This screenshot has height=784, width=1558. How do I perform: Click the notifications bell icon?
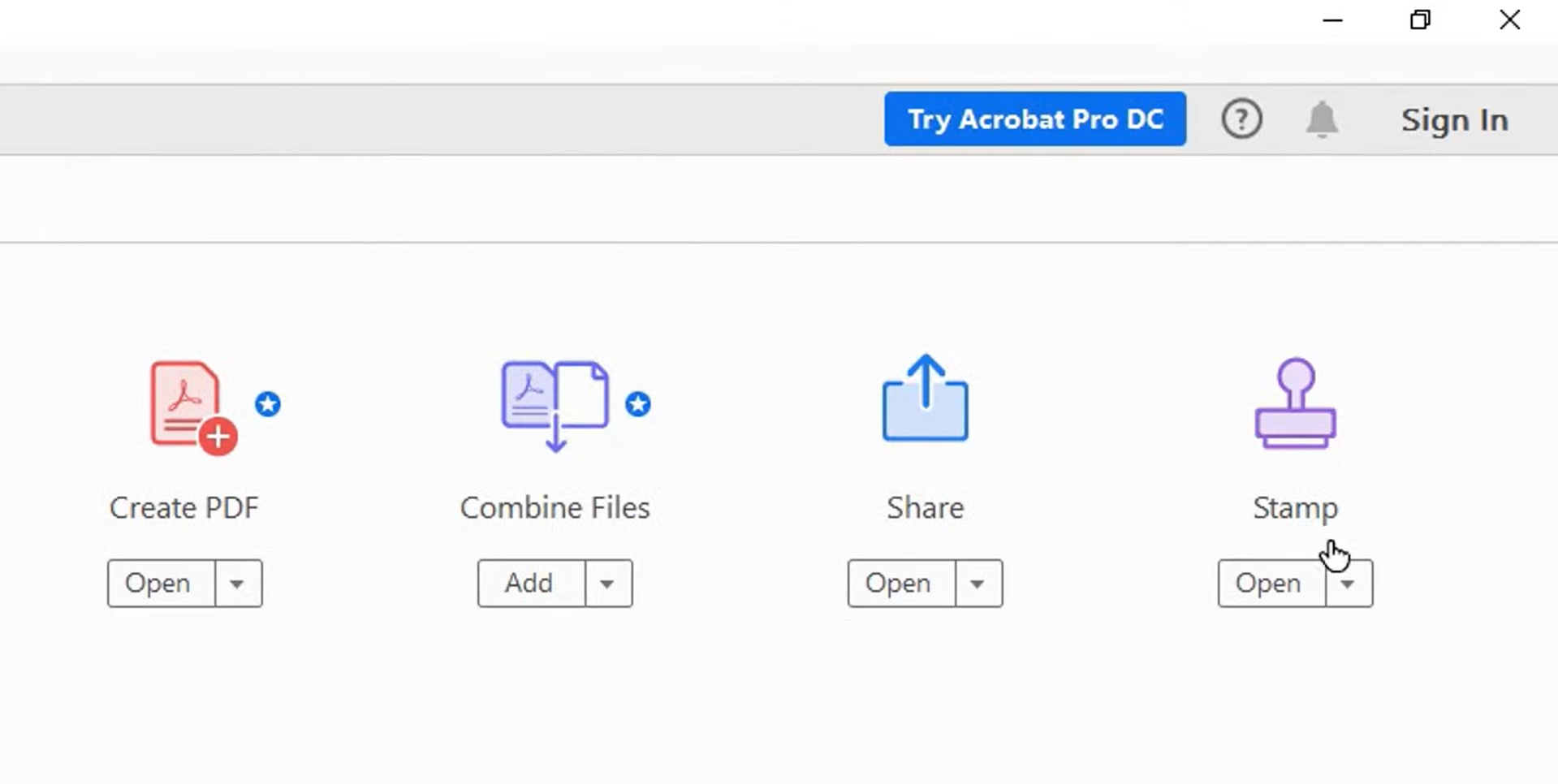(x=1322, y=118)
